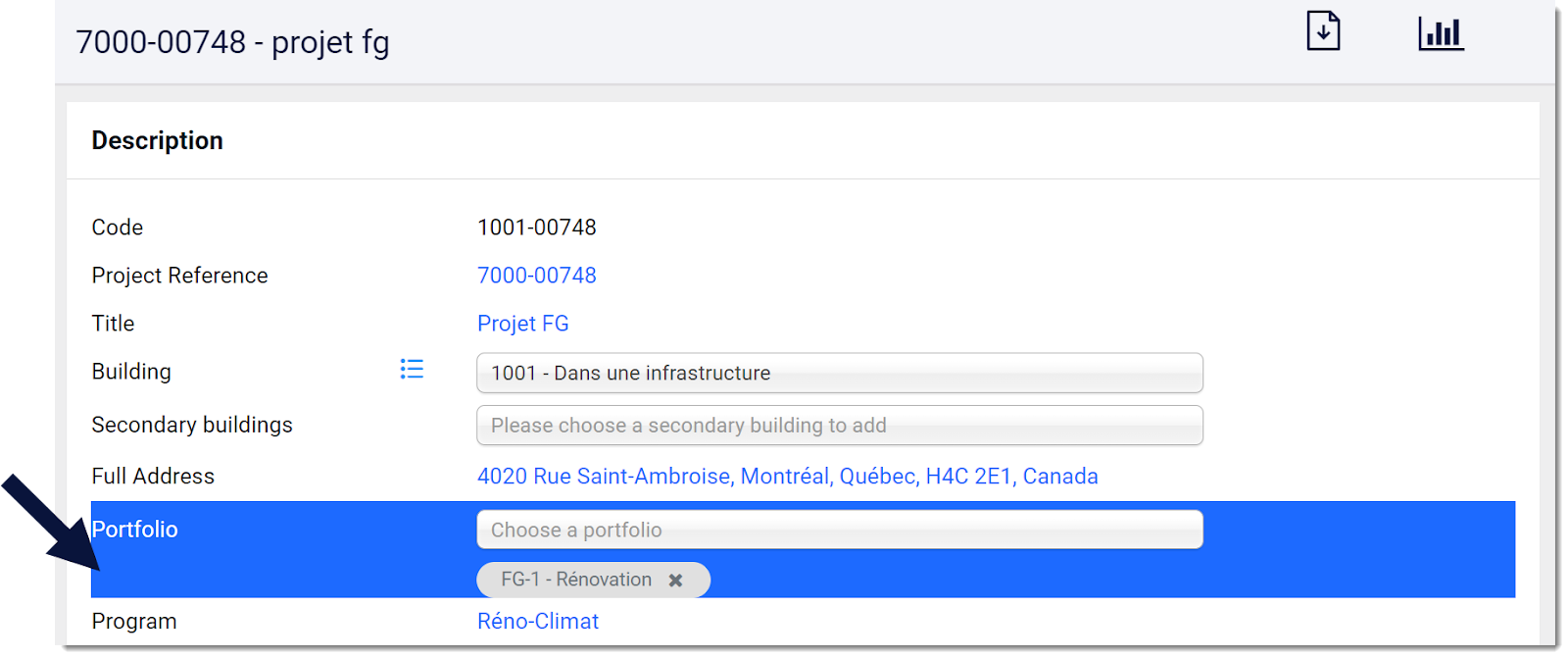
Task: Open the Building dropdown field
Action: (x=840, y=373)
